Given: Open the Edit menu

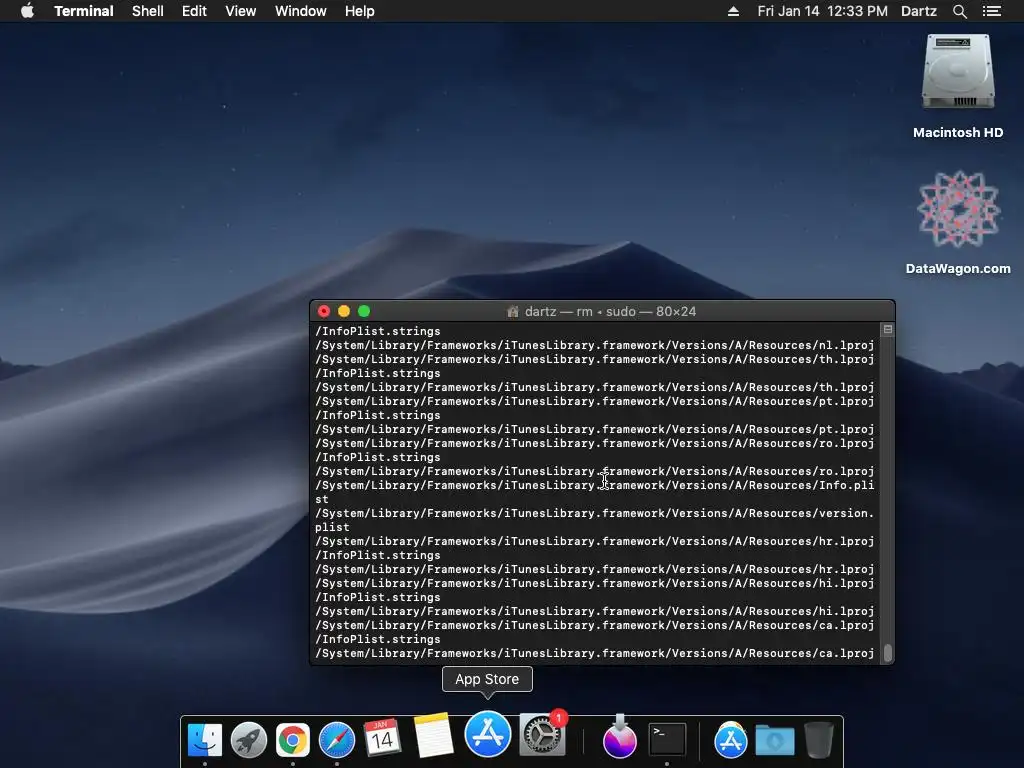Looking at the screenshot, I should coord(194,11).
